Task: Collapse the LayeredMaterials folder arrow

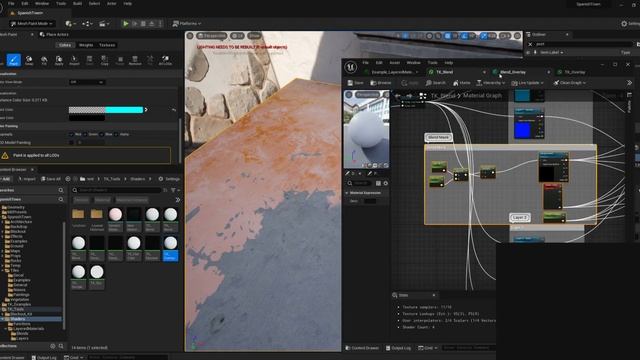Action: [x=5, y=329]
